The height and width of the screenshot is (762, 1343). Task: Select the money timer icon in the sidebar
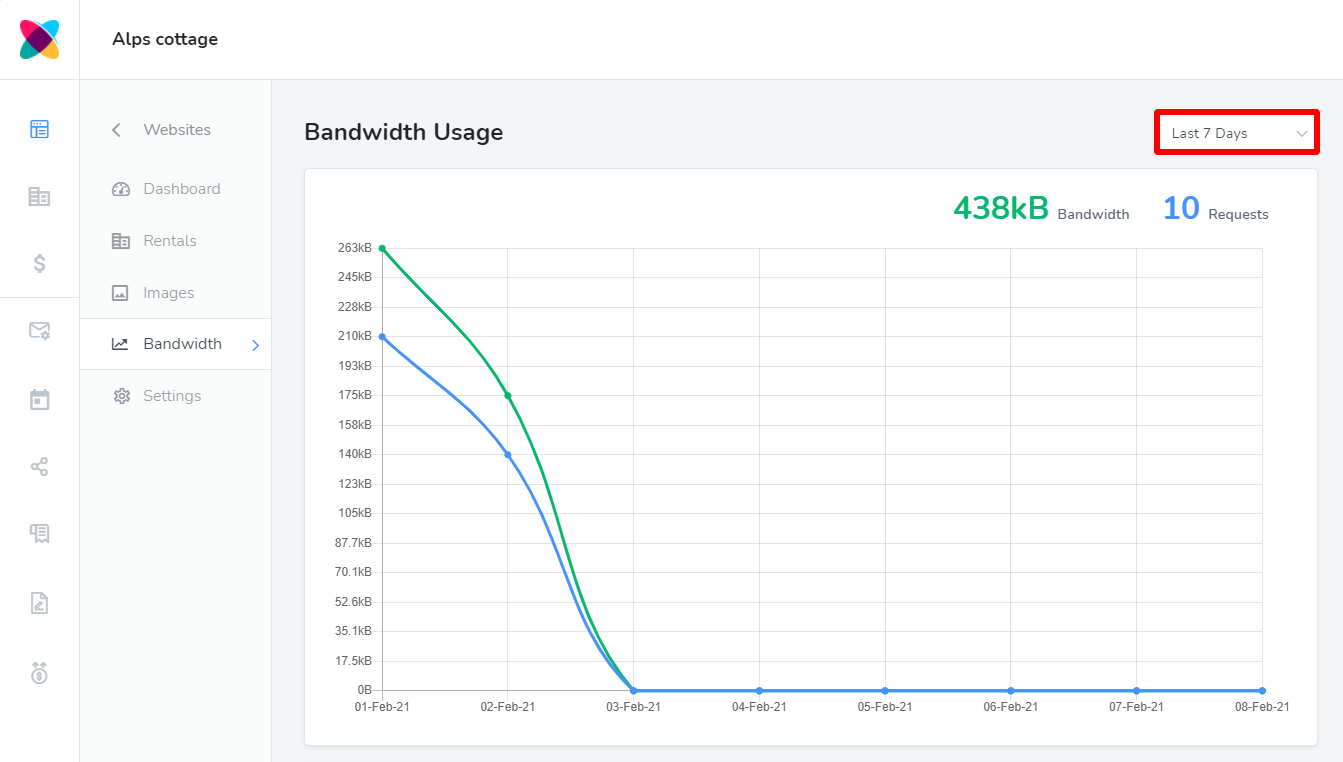(x=39, y=672)
